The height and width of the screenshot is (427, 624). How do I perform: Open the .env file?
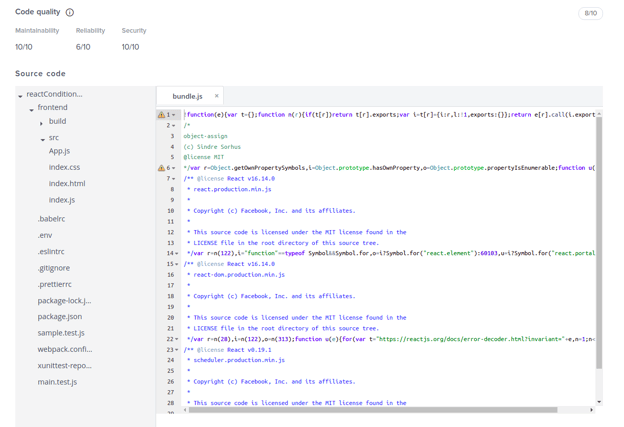point(45,235)
